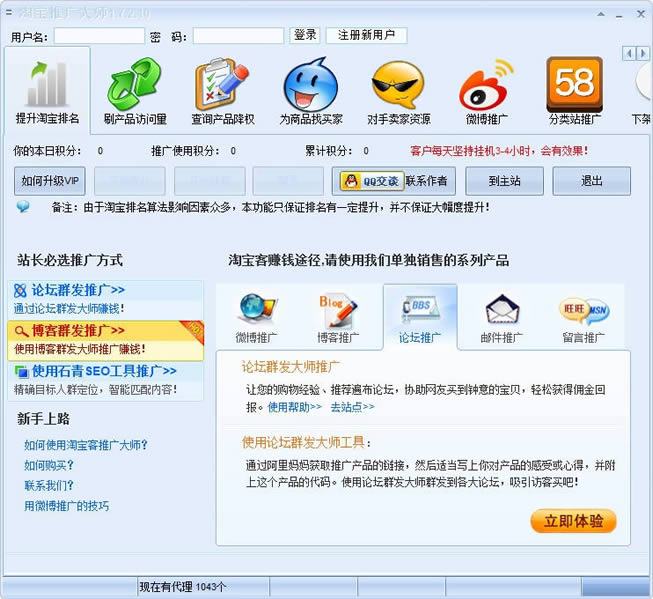Switch to the 博客推广 Blog tab

tap(338, 313)
